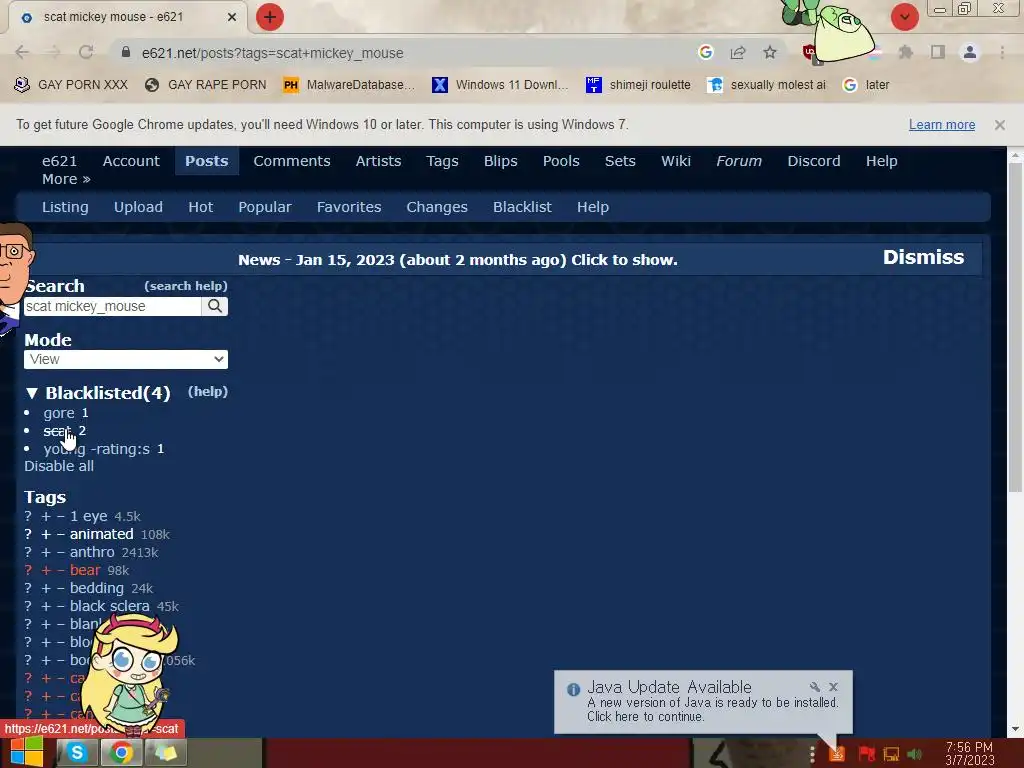Open the Popular posts link
1024x768 pixels.
pyautogui.click(x=264, y=207)
